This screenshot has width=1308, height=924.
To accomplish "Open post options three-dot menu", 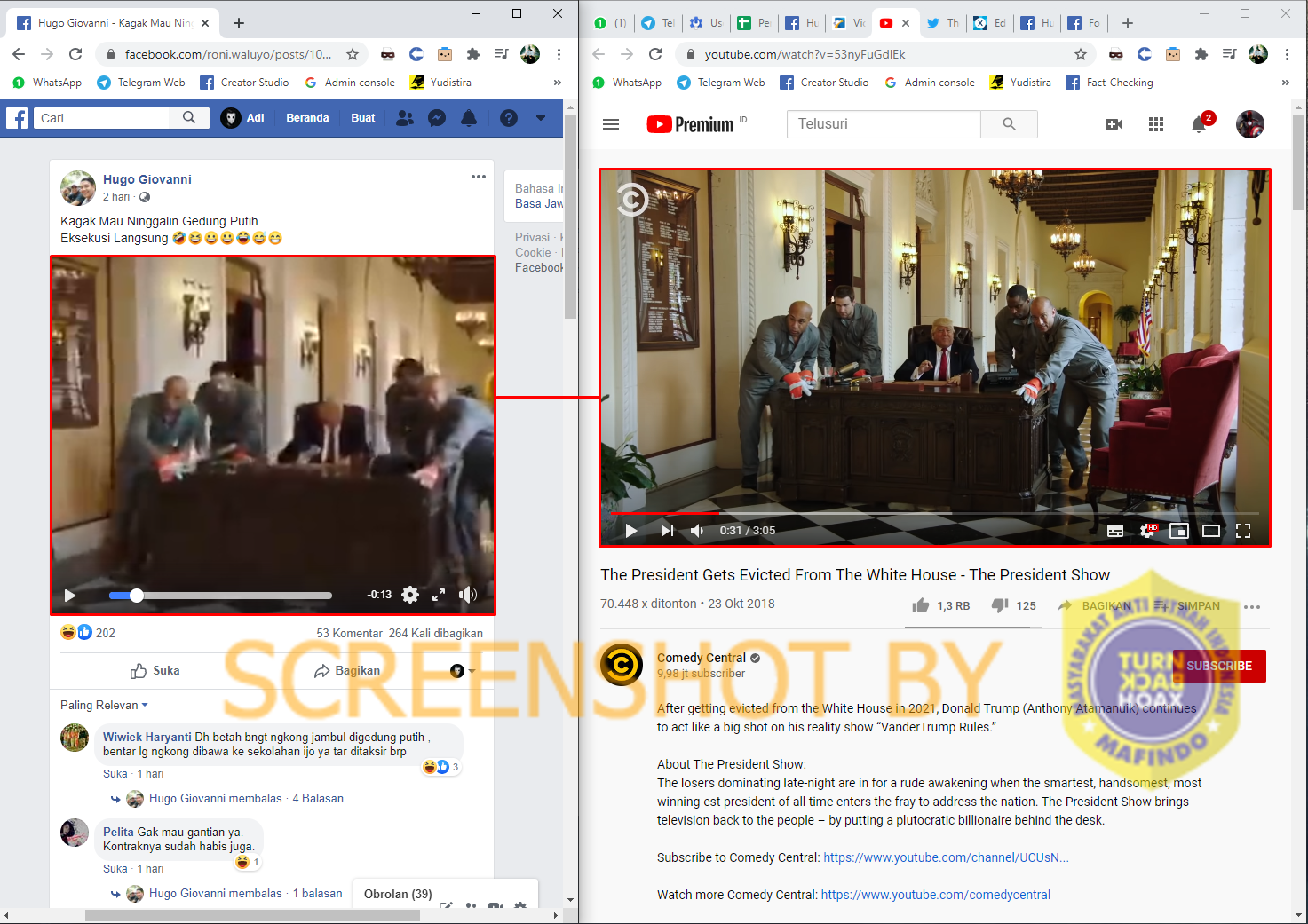I will [479, 177].
